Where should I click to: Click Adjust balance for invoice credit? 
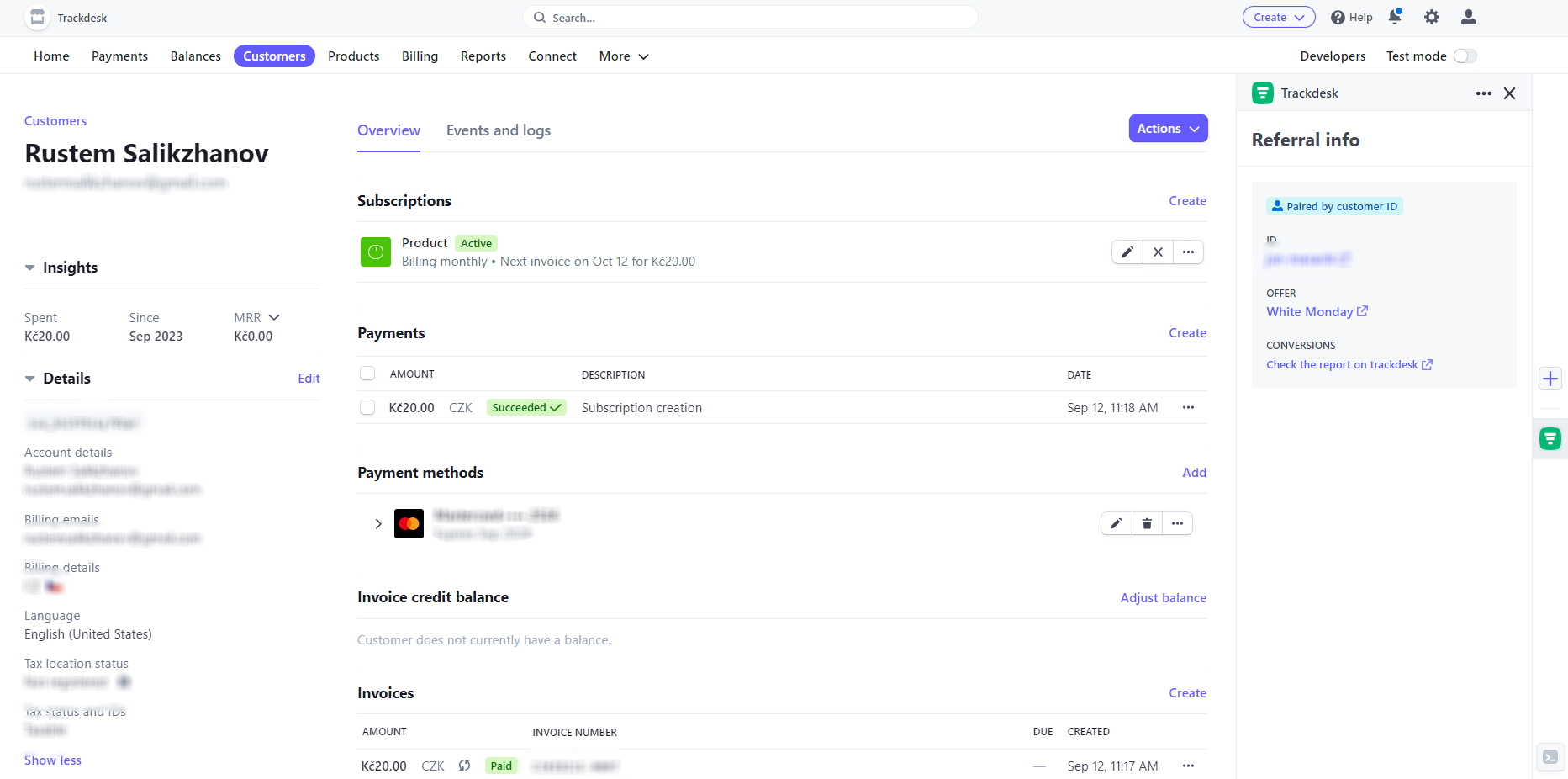[1163, 597]
